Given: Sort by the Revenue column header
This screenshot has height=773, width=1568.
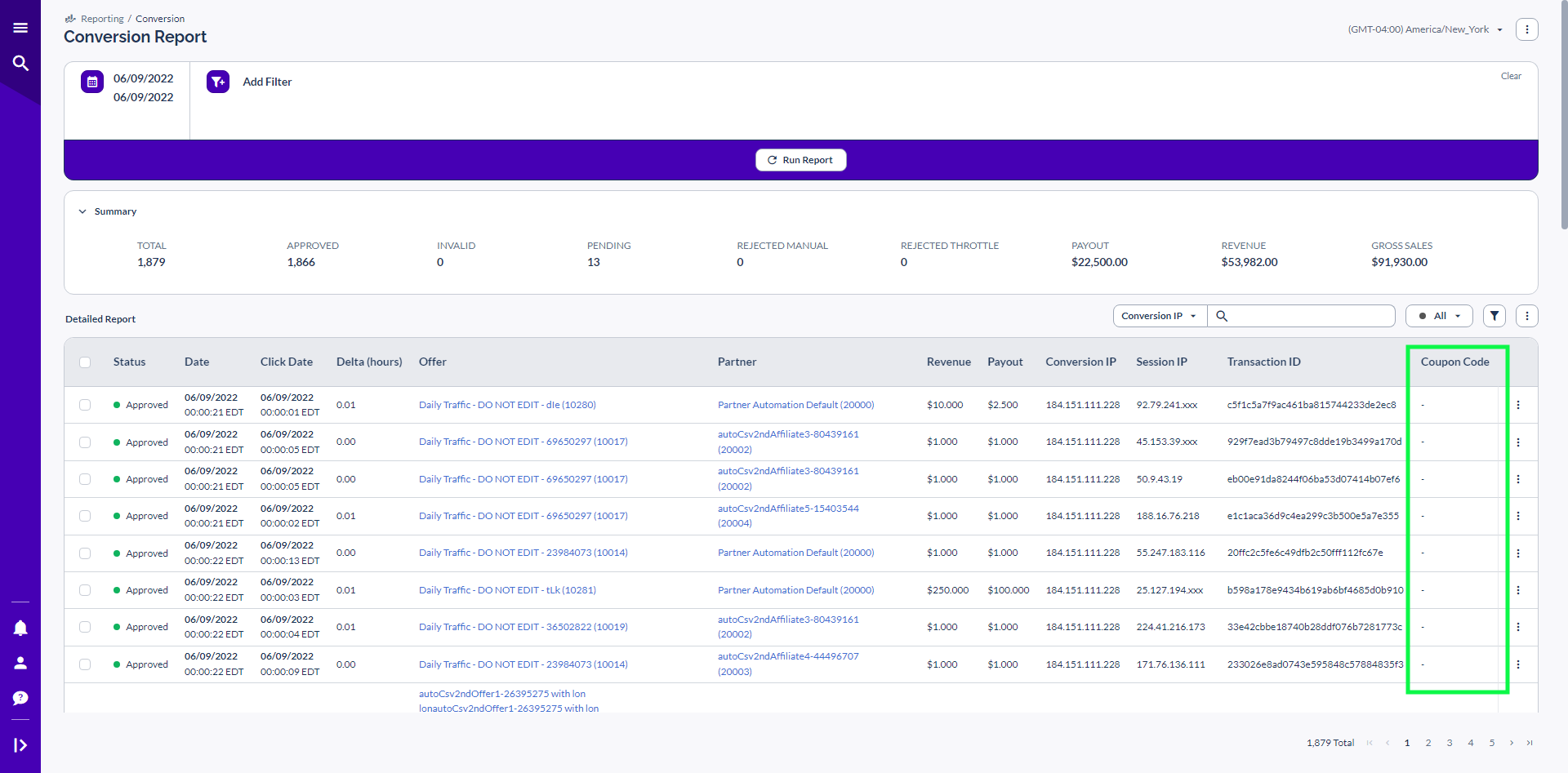Looking at the screenshot, I should [x=948, y=362].
